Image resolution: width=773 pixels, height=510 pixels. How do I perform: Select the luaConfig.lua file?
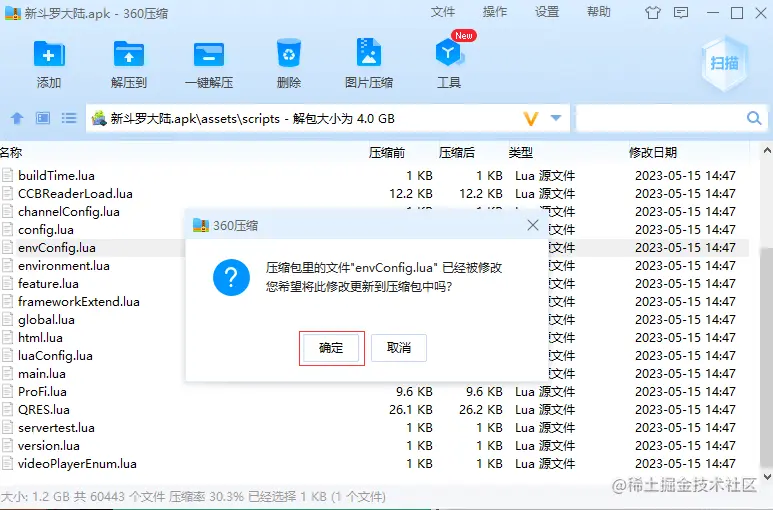tap(55, 356)
